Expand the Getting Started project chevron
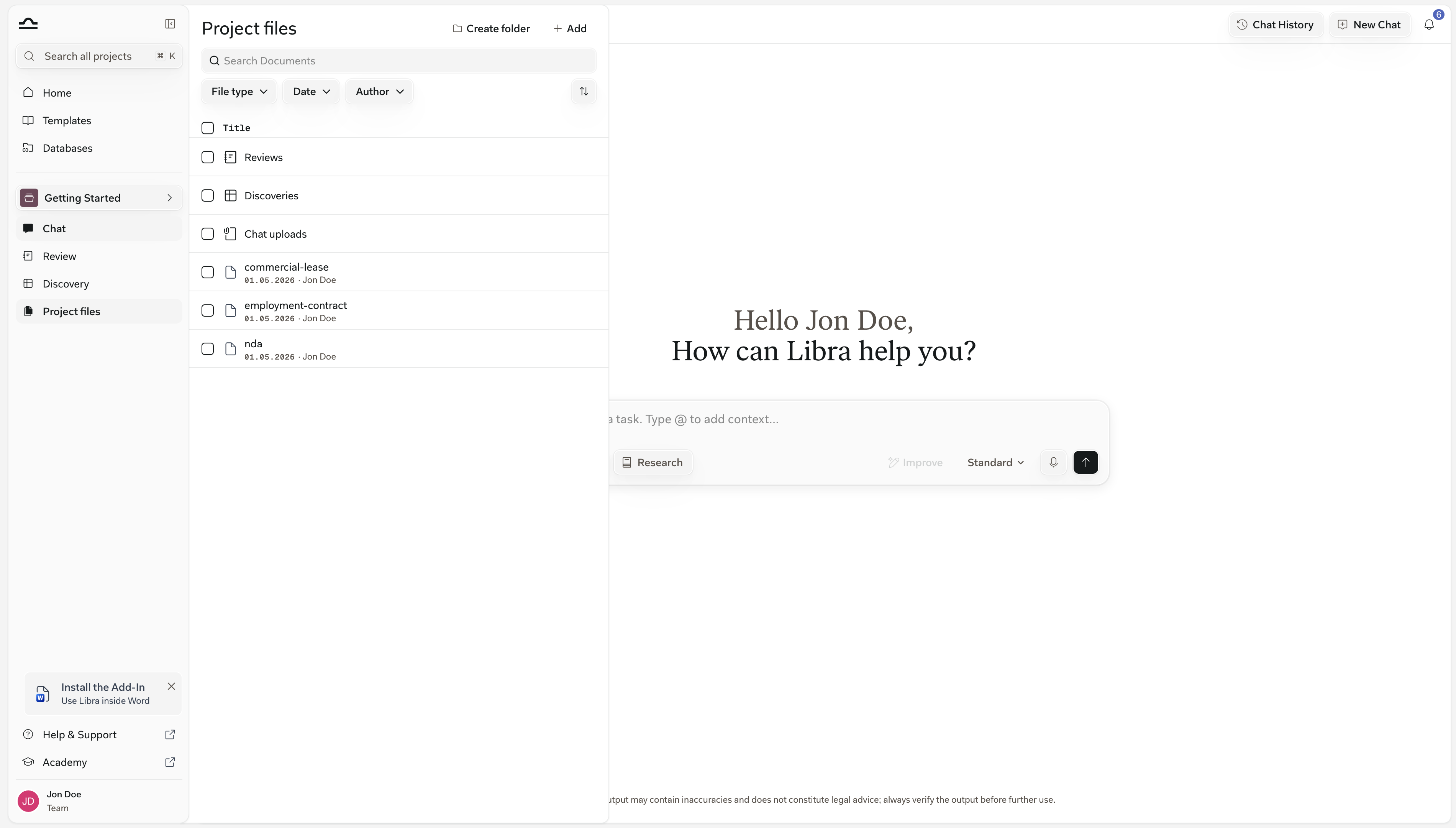Screen dimensions: 1456x828 pyautogui.click(x=169, y=198)
